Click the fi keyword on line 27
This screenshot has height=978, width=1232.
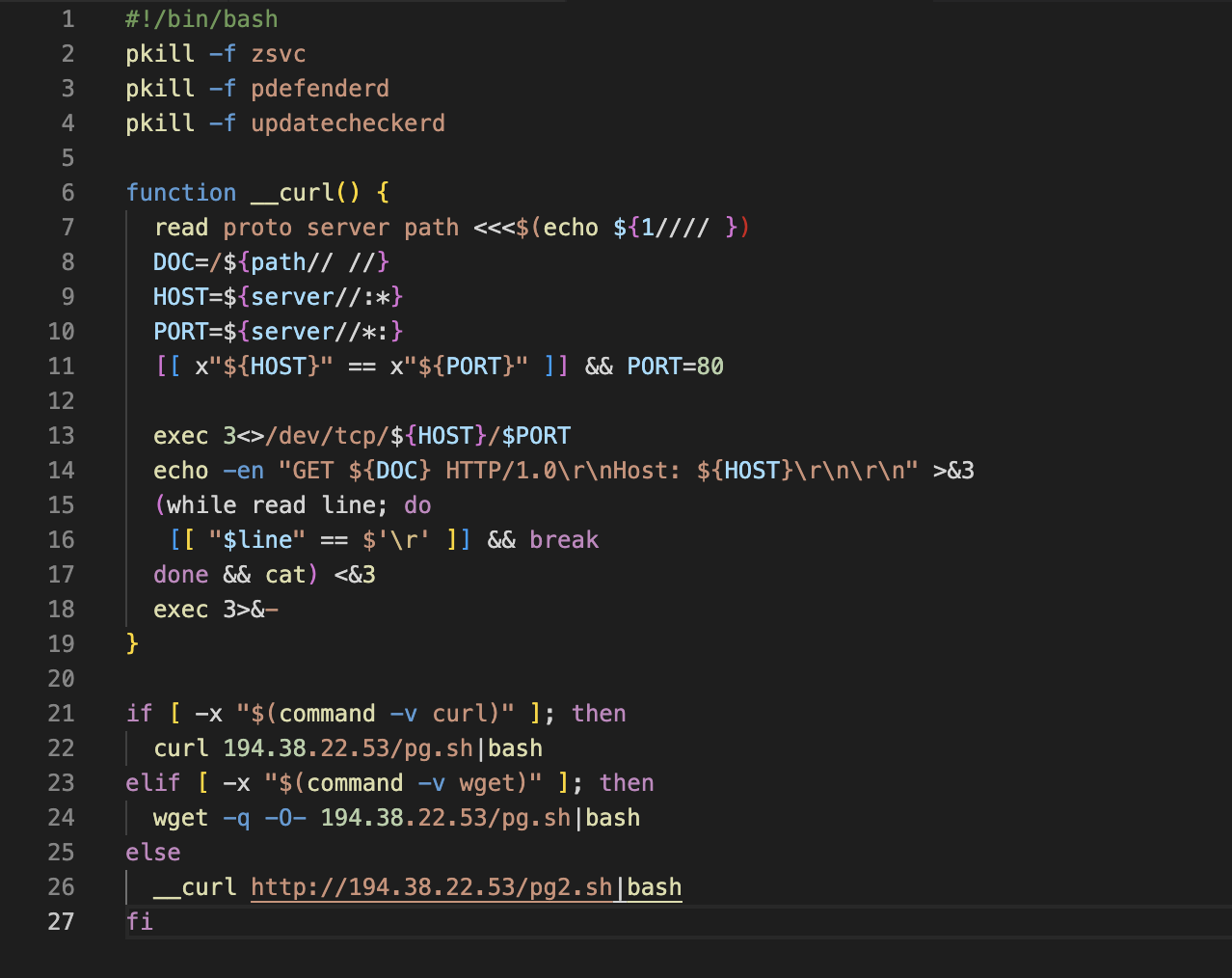[139, 922]
